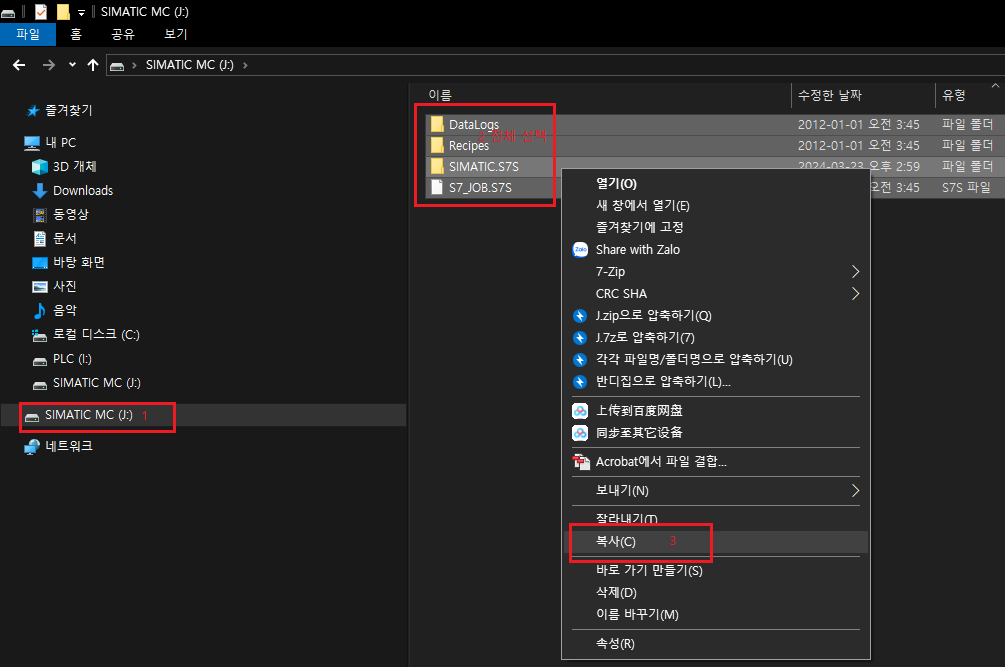Click the Acrobat icon in context menu
Screen dimensions: 1005x667
pos(581,461)
